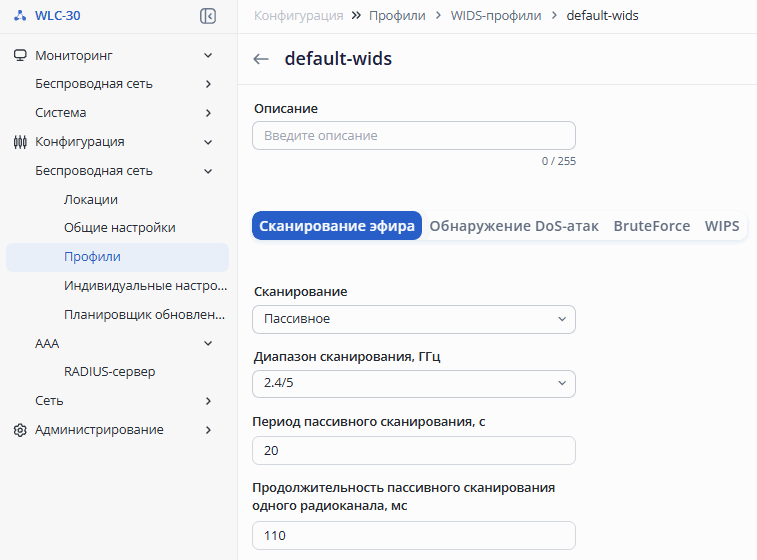Viewport: 757px width, 560px height.
Task: Click the Администрирование gear icon
Action: click(x=20, y=430)
